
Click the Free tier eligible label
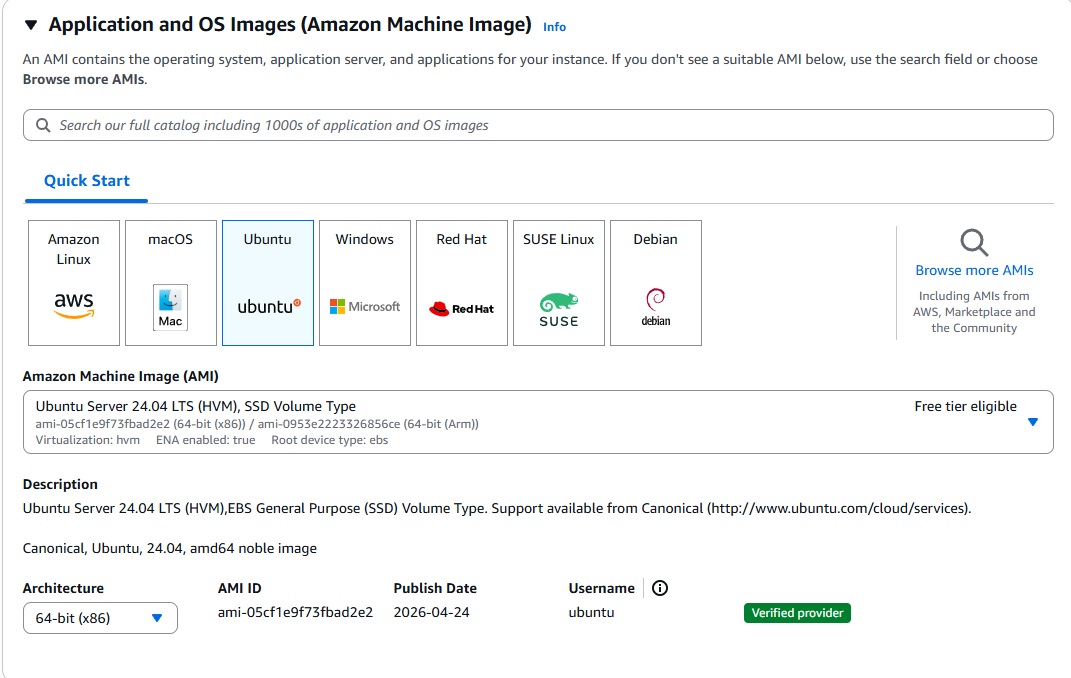click(965, 406)
